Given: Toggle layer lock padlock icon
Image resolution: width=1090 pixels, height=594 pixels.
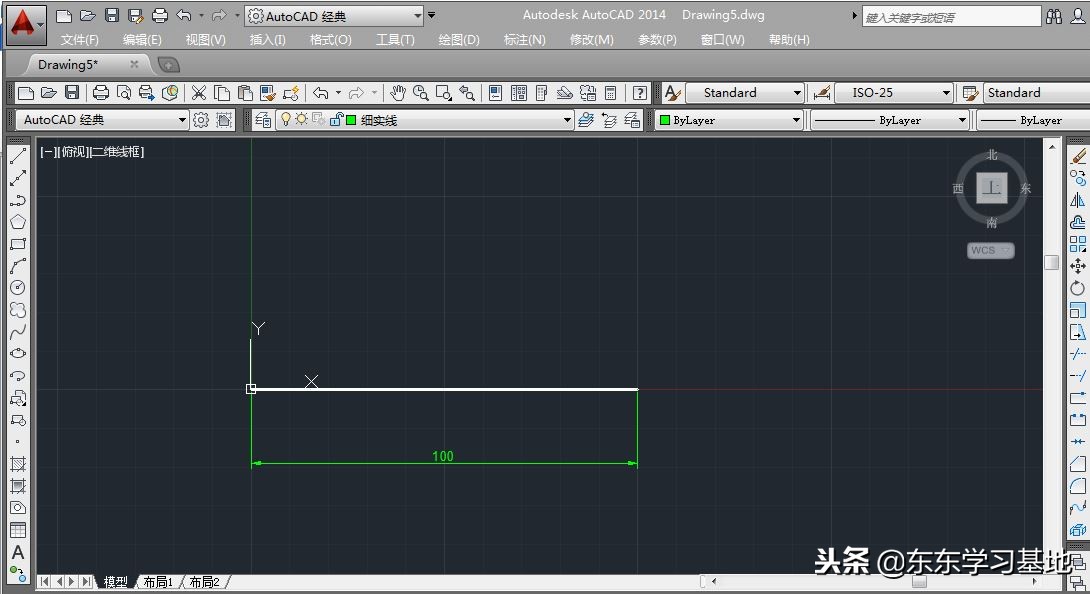Looking at the screenshot, I should pos(336,120).
